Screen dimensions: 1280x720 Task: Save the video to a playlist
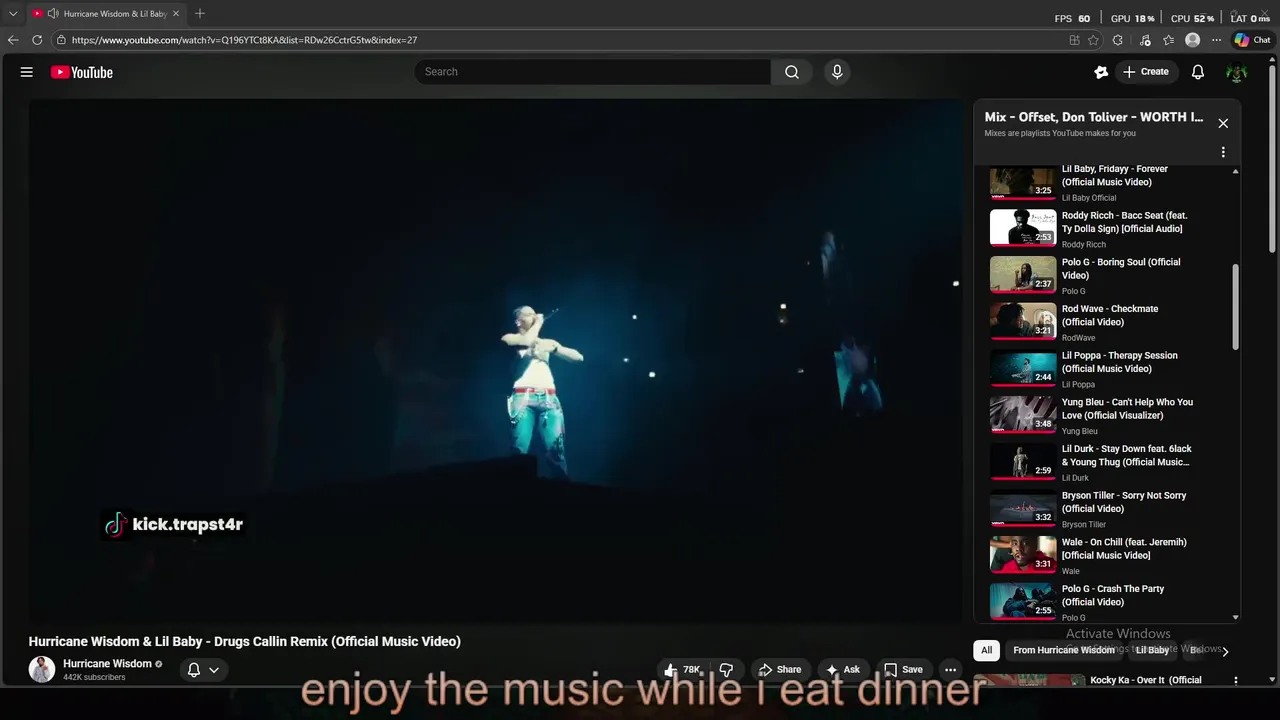pos(903,670)
